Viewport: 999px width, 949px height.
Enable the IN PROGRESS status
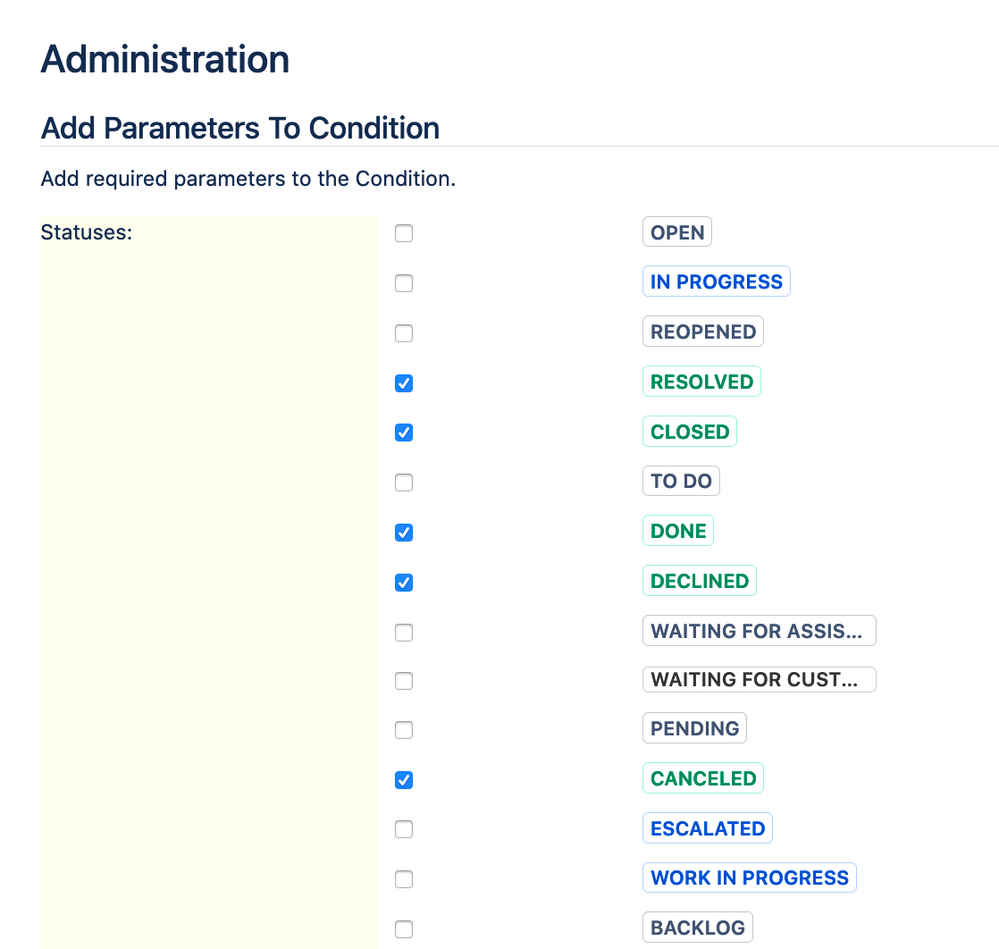tap(404, 283)
